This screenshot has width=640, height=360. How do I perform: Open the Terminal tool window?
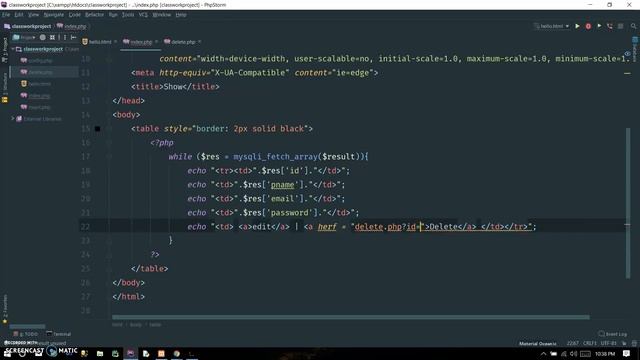[59, 334]
